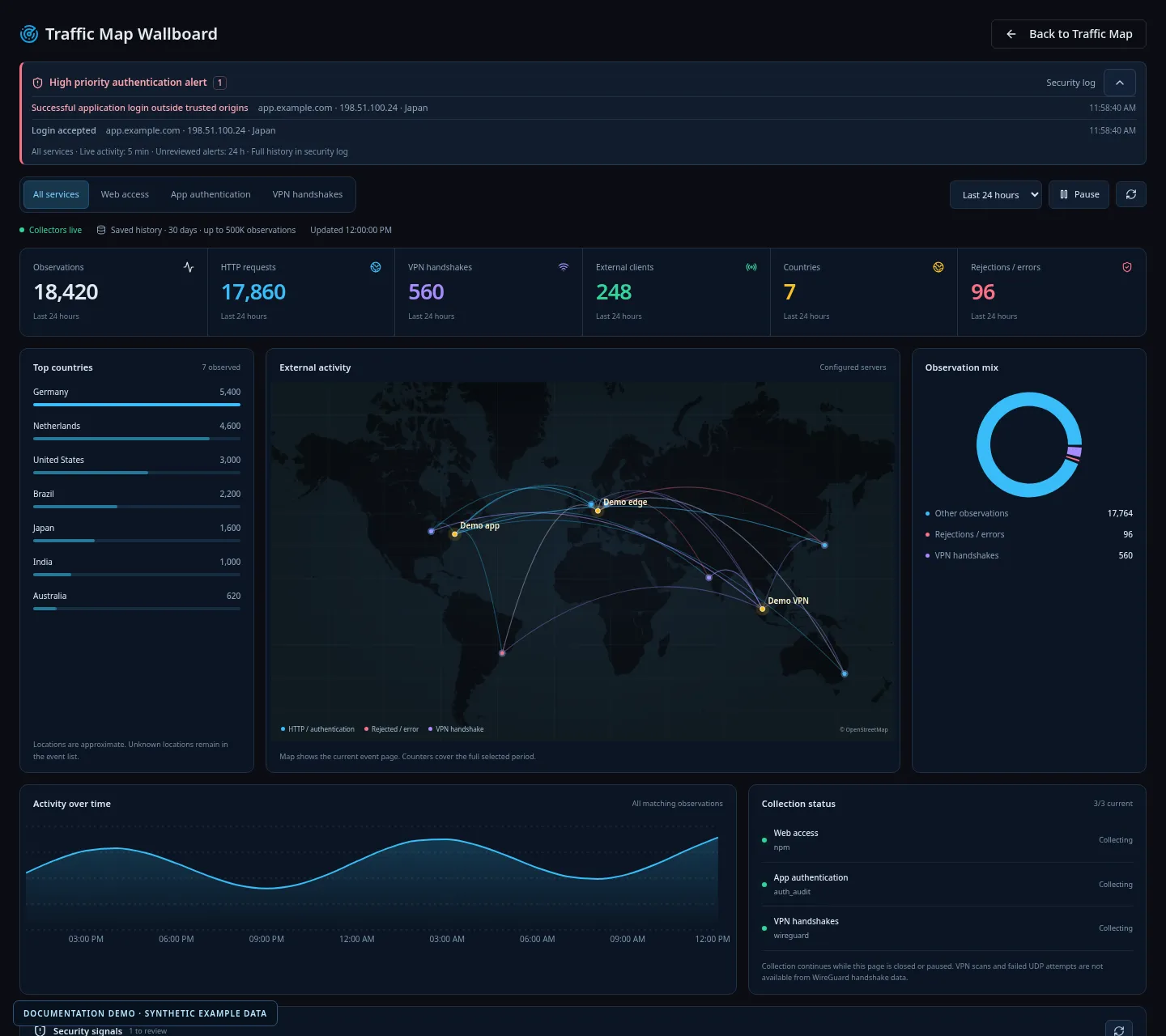Click the Netherlands country bar
The image size is (1166, 1036).
[x=137, y=438]
